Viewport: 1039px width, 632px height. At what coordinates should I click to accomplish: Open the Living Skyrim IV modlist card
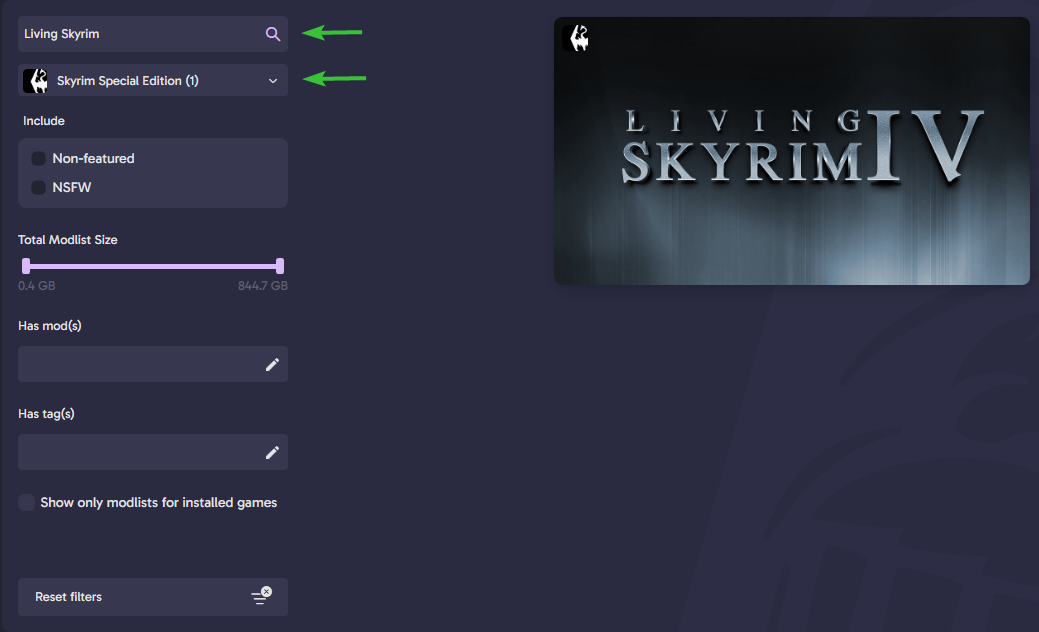point(792,151)
